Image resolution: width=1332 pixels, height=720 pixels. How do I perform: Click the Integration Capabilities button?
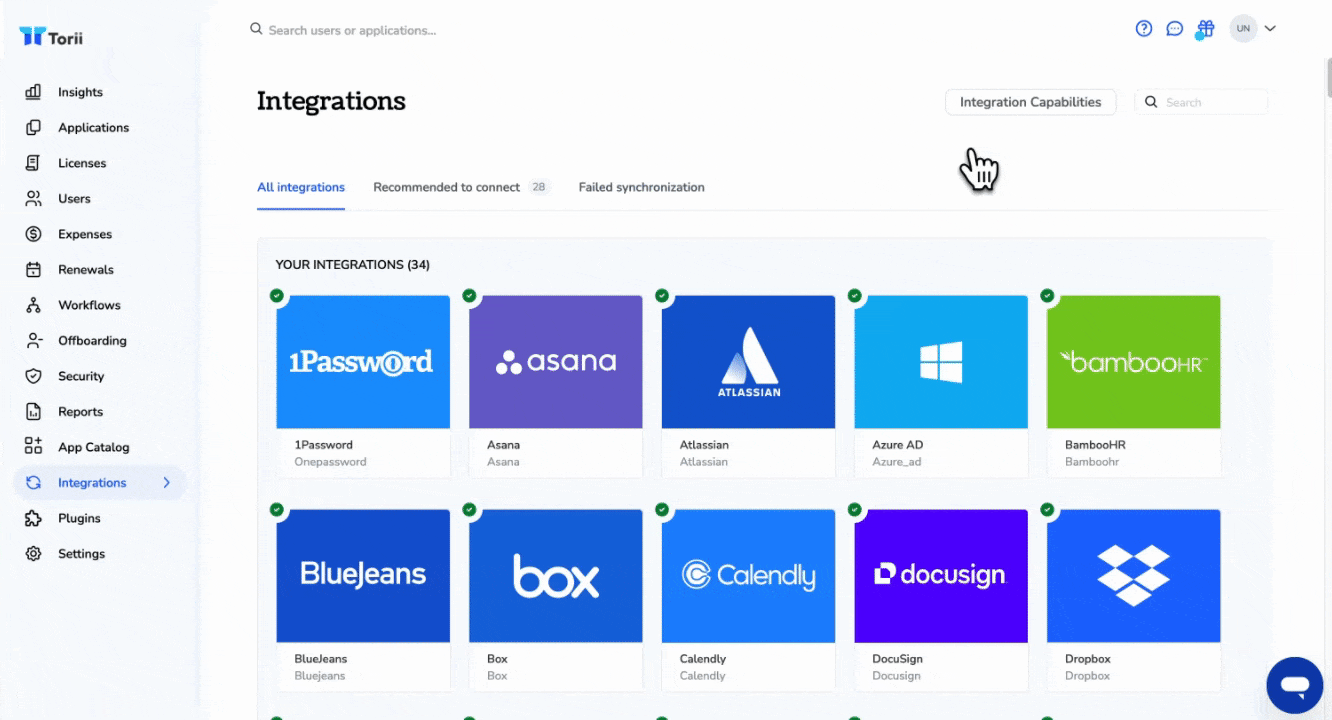(1030, 102)
